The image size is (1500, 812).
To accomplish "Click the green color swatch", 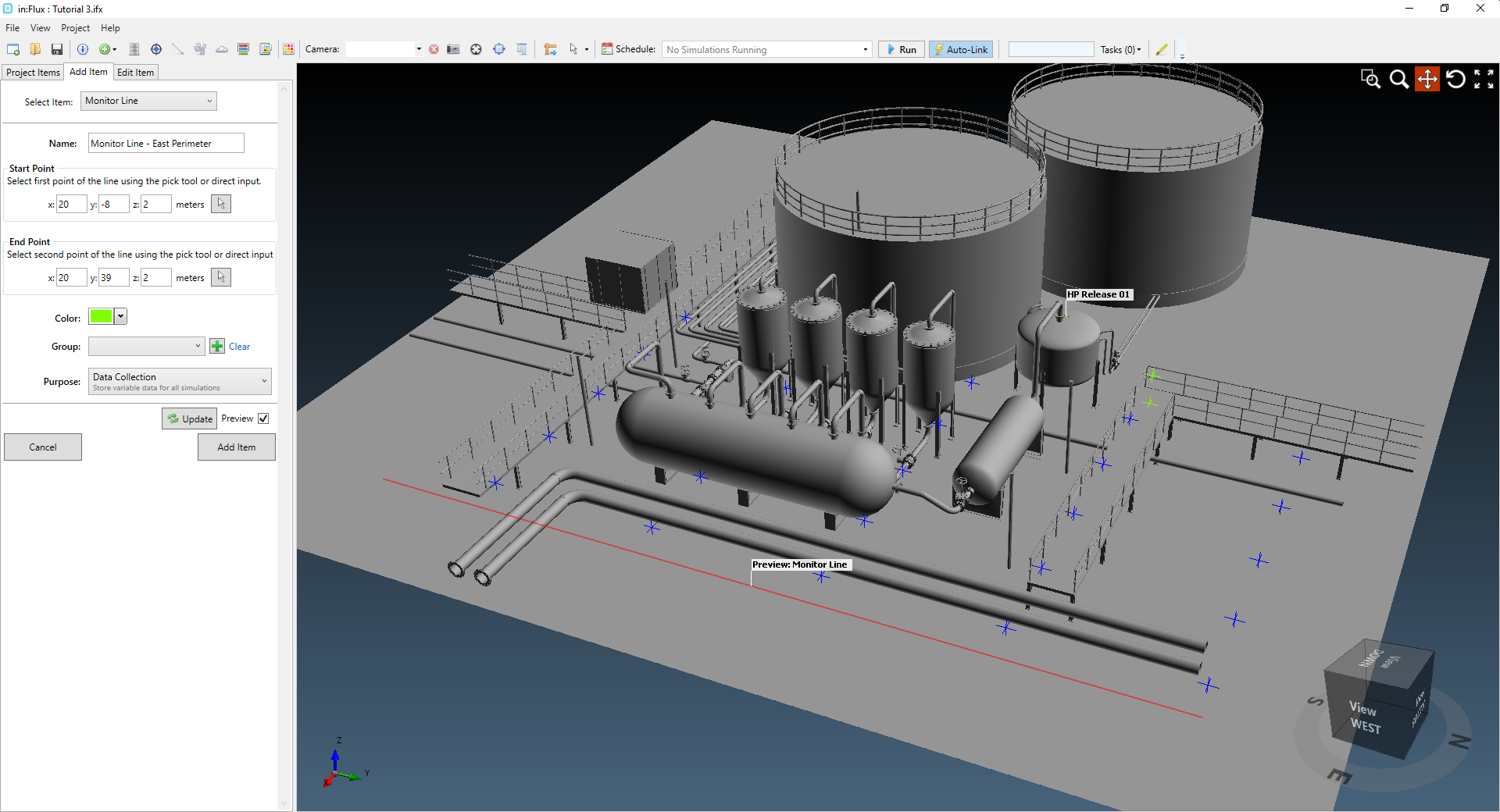I will 102,316.
